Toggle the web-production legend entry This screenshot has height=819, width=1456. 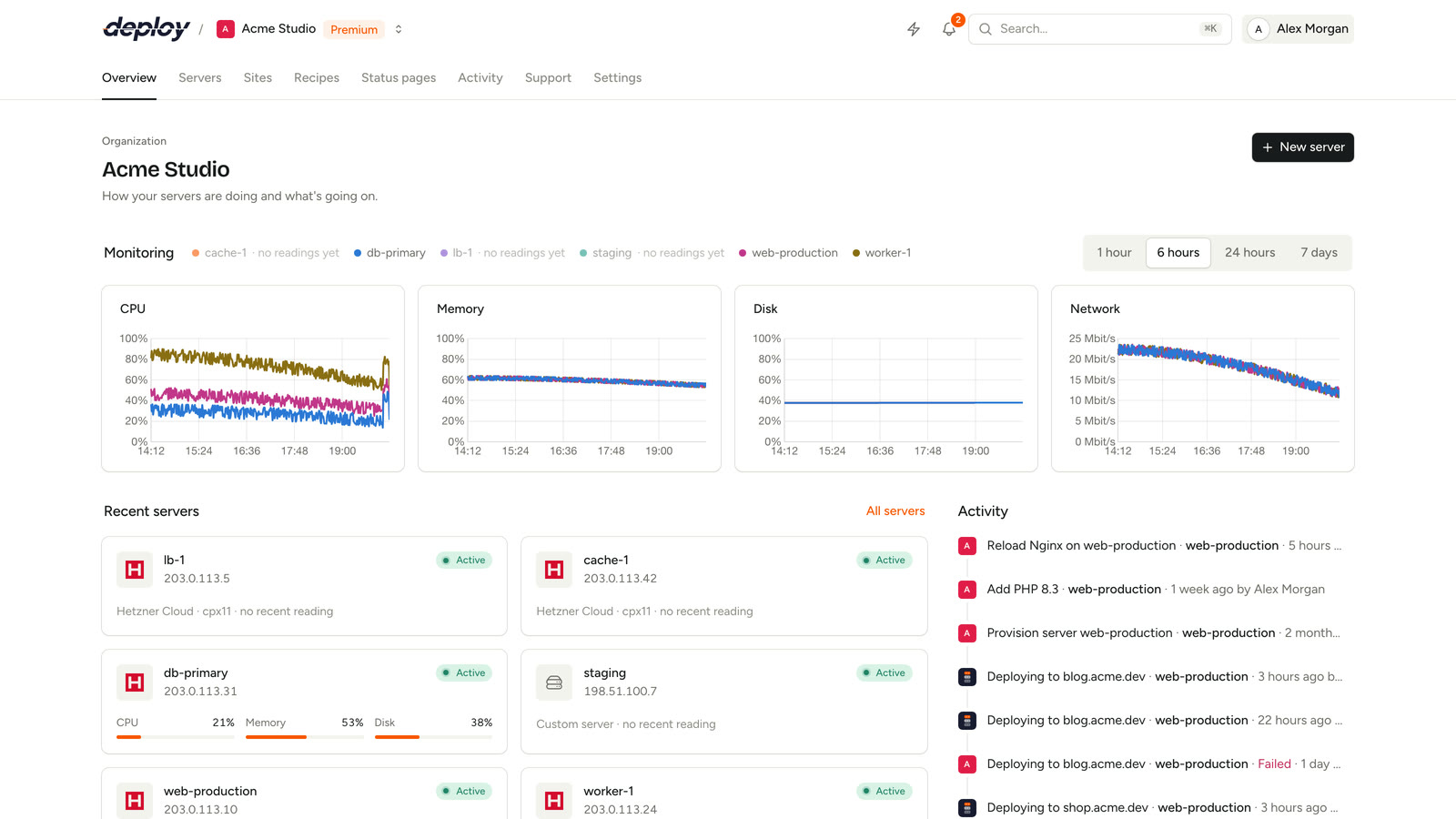[x=788, y=253]
